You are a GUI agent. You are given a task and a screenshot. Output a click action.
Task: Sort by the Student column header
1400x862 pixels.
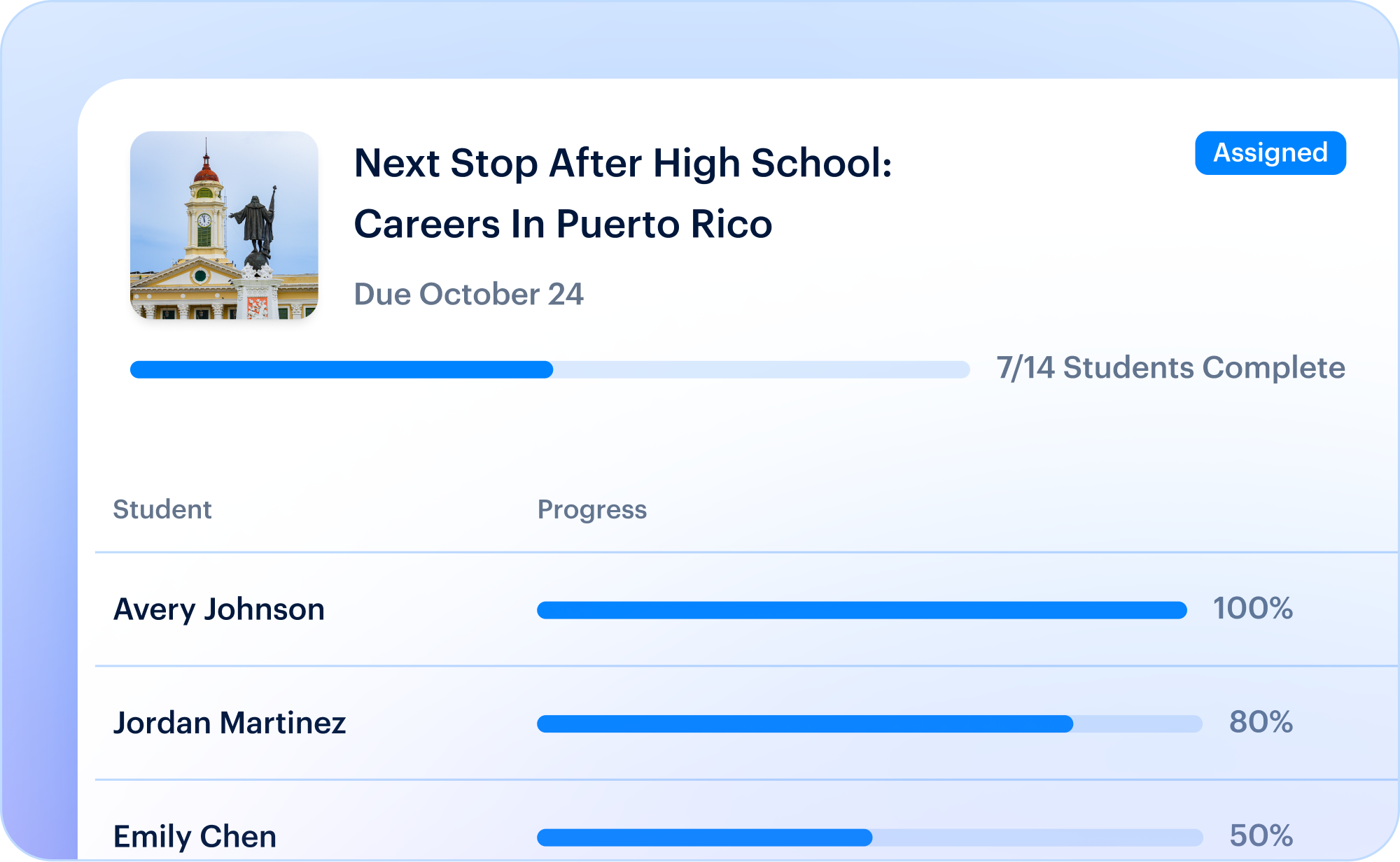162,509
